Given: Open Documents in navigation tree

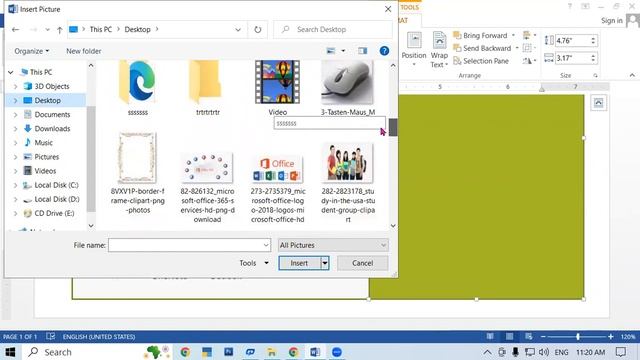Looking at the screenshot, I should 52,115.
